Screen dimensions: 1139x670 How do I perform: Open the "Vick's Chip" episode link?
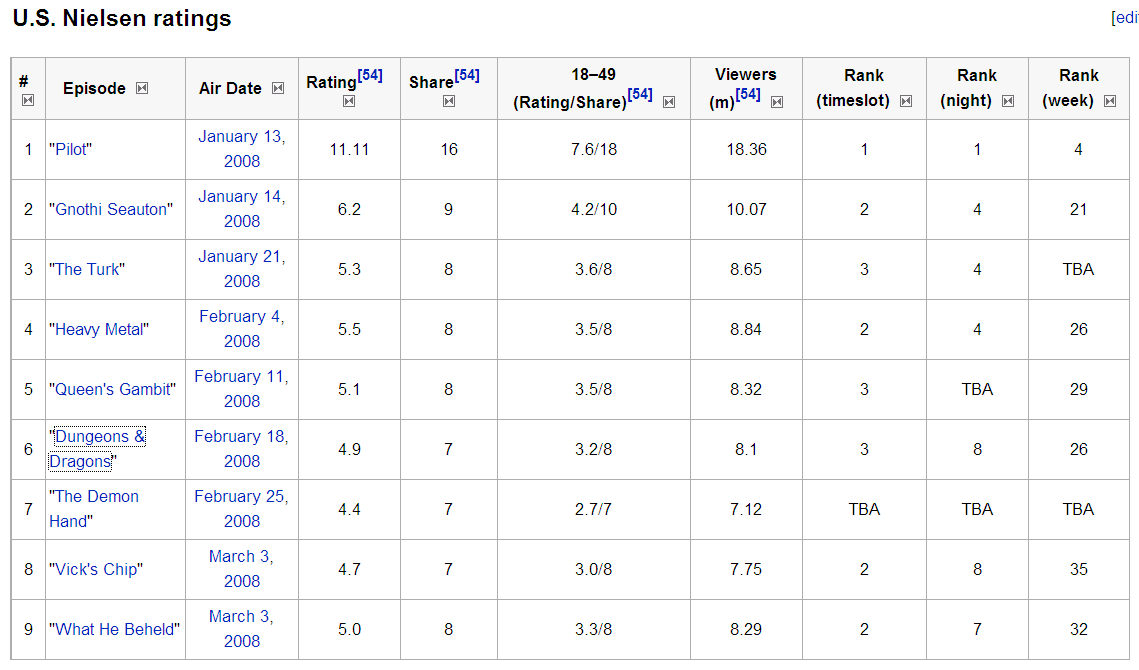coord(97,570)
